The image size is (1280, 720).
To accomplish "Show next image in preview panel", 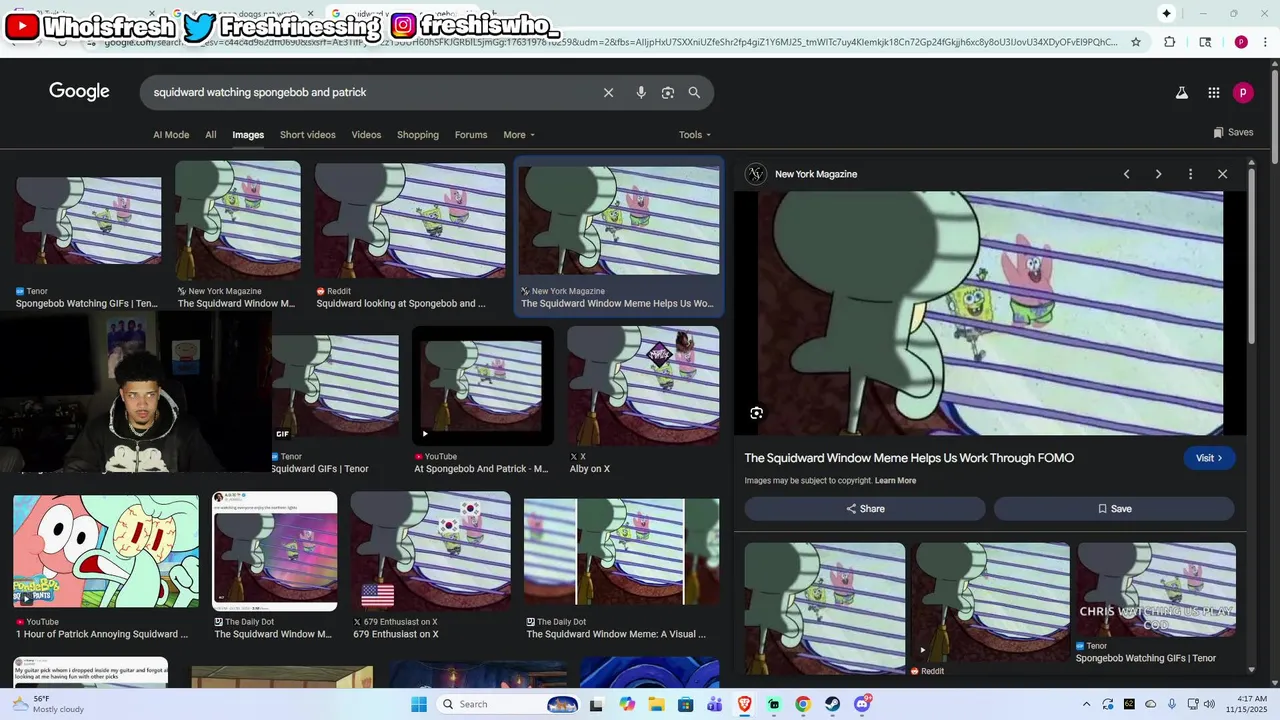I will tap(1158, 174).
